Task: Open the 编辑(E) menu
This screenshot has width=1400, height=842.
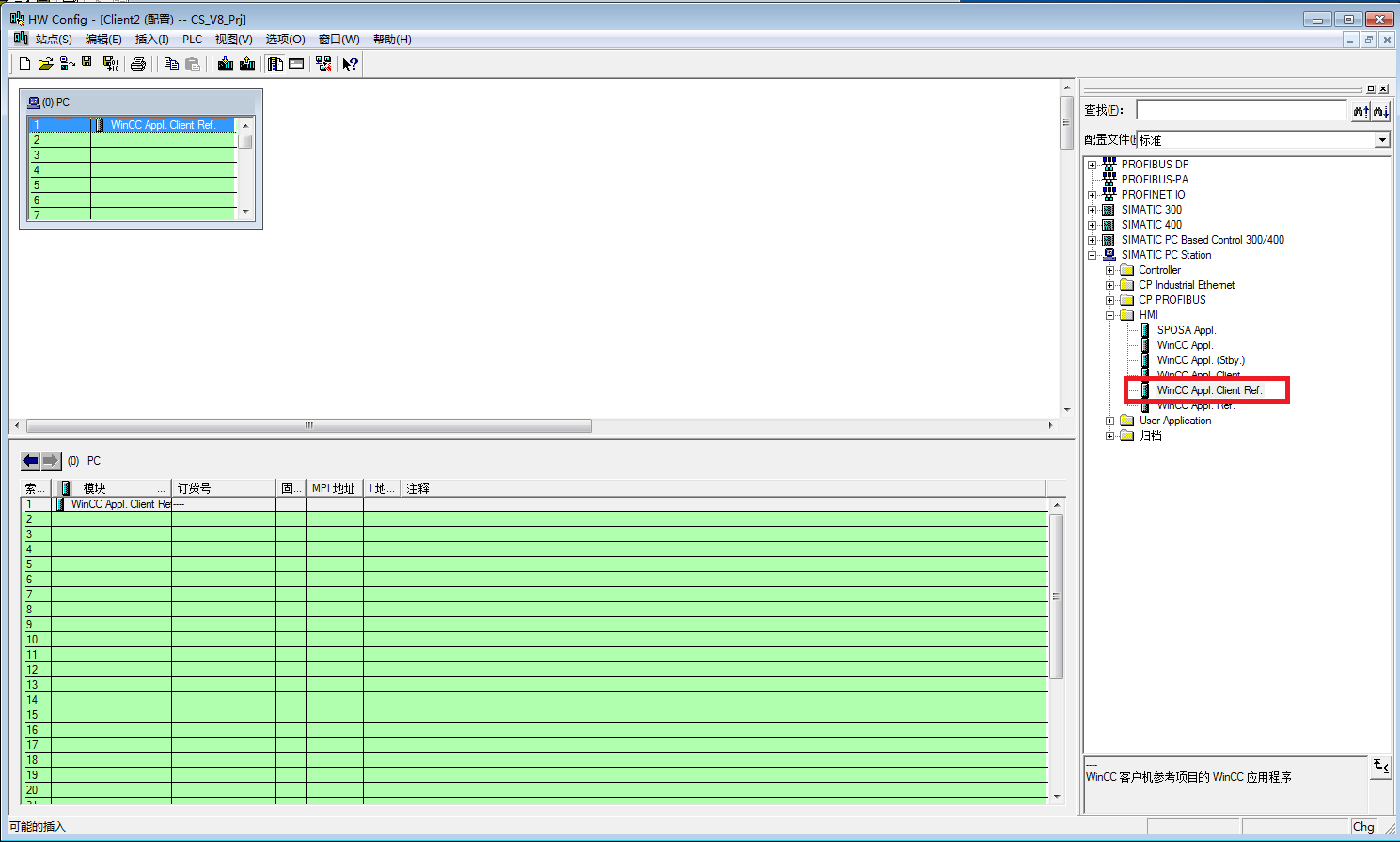Action: point(103,40)
